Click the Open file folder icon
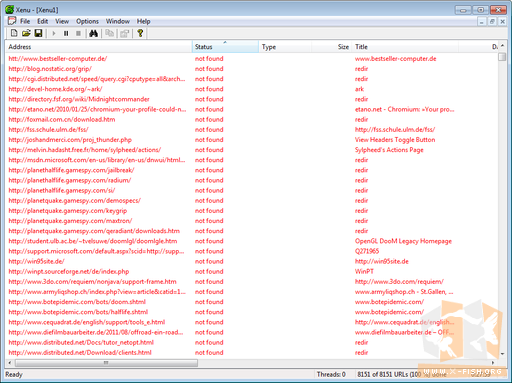Viewport: 512px width, 383px height. (26, 33)
